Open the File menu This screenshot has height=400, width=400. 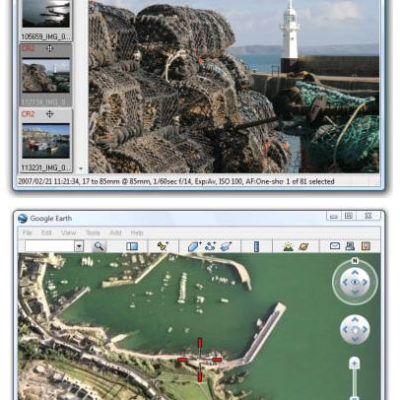27,233
